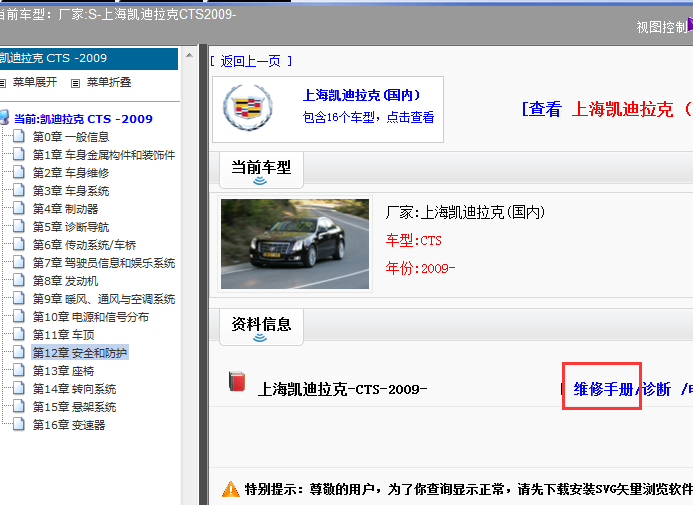Open the 当前车型 tab
This screenshot has width=693, height=505.
pos(261,170)
